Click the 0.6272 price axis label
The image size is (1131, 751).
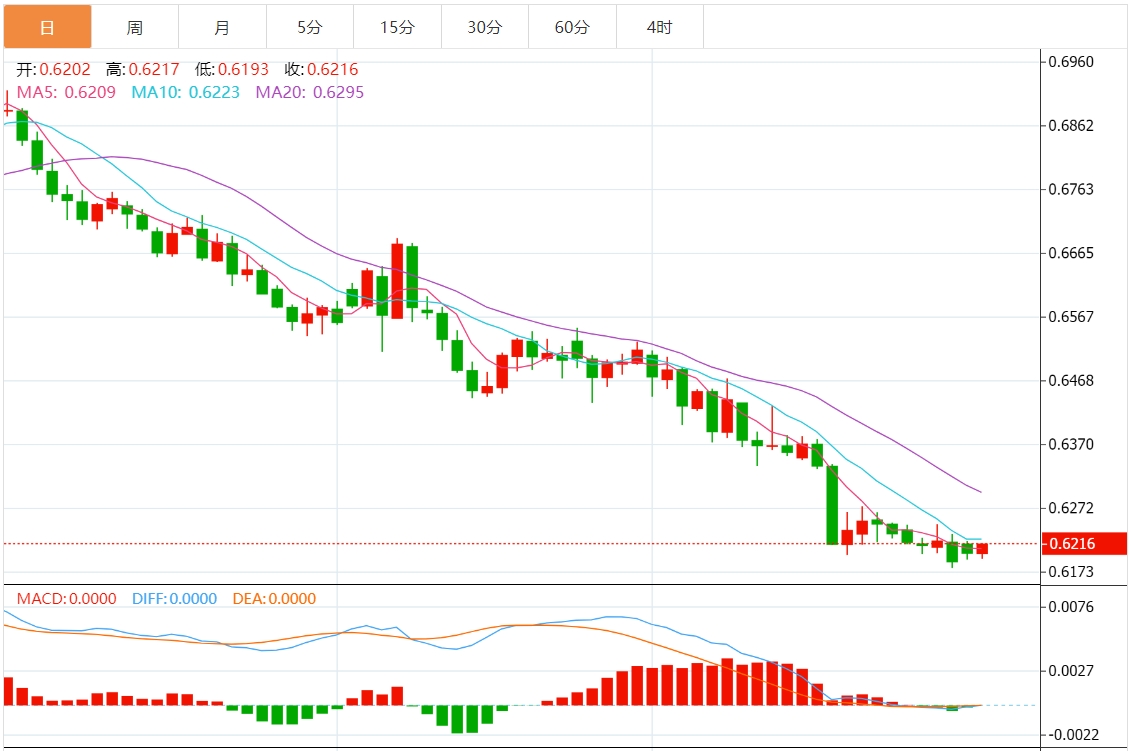click(1071, 508)
